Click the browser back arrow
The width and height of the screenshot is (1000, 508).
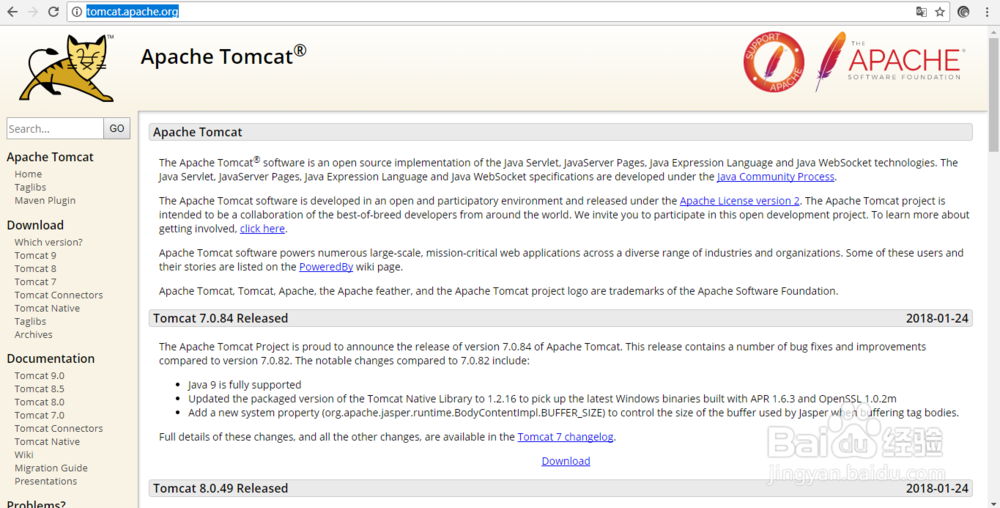pyautogui.click(x=12, y=11)
